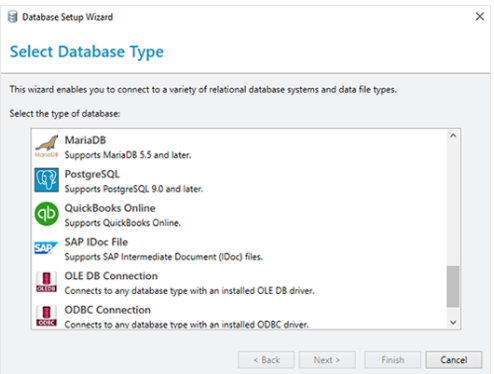Click the Next > button
Viewport: 494px width, 374px height.
click(x=327, y=360)
